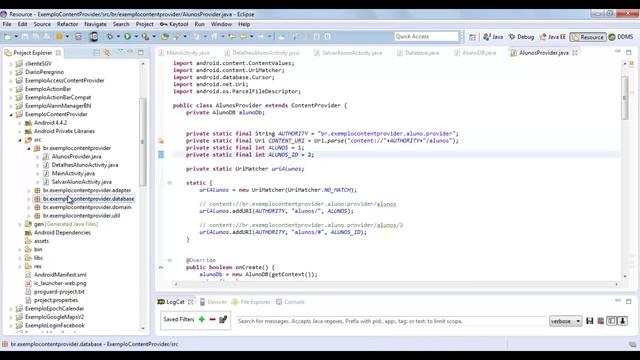Minimize the LogCat panel using its minimize icon

tap(618, 301)
